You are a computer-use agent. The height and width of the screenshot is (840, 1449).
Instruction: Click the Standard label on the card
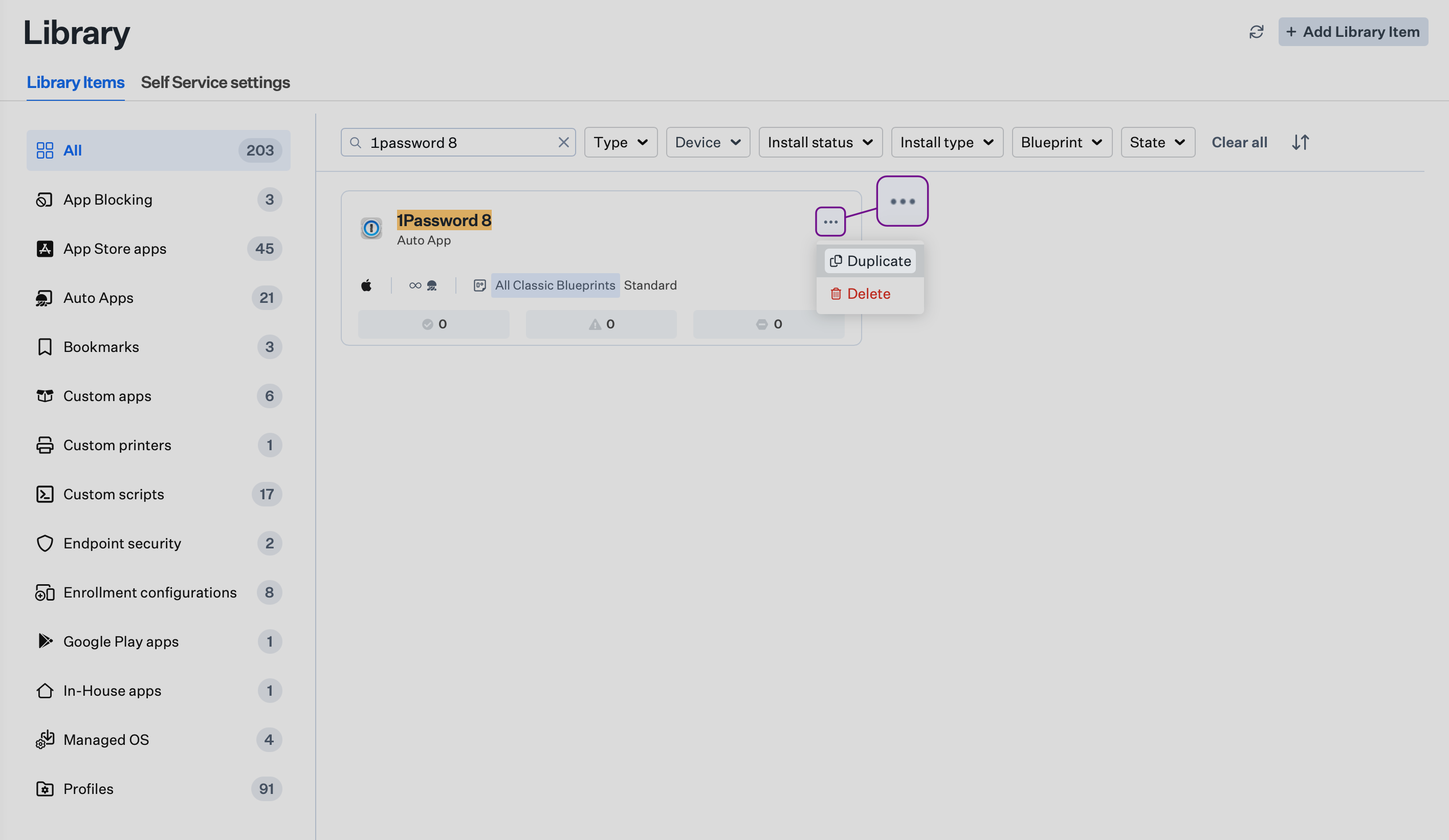click(650, 285)
